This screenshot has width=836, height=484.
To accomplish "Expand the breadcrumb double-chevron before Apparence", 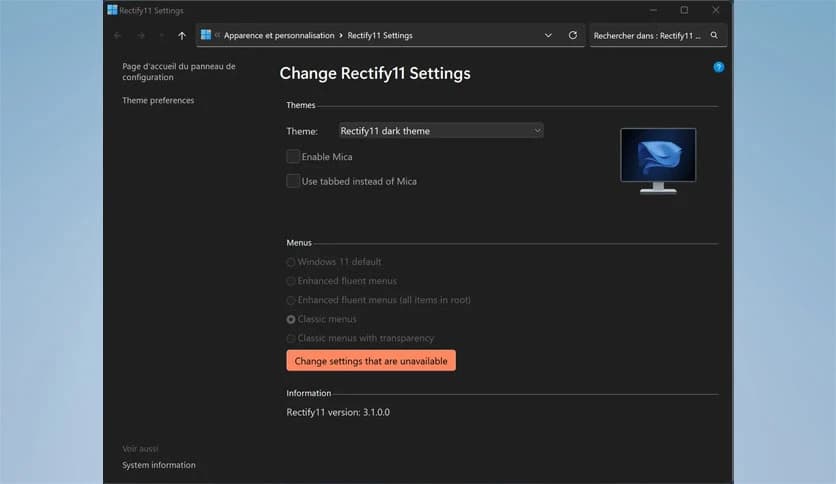I will tap(217, 35).
